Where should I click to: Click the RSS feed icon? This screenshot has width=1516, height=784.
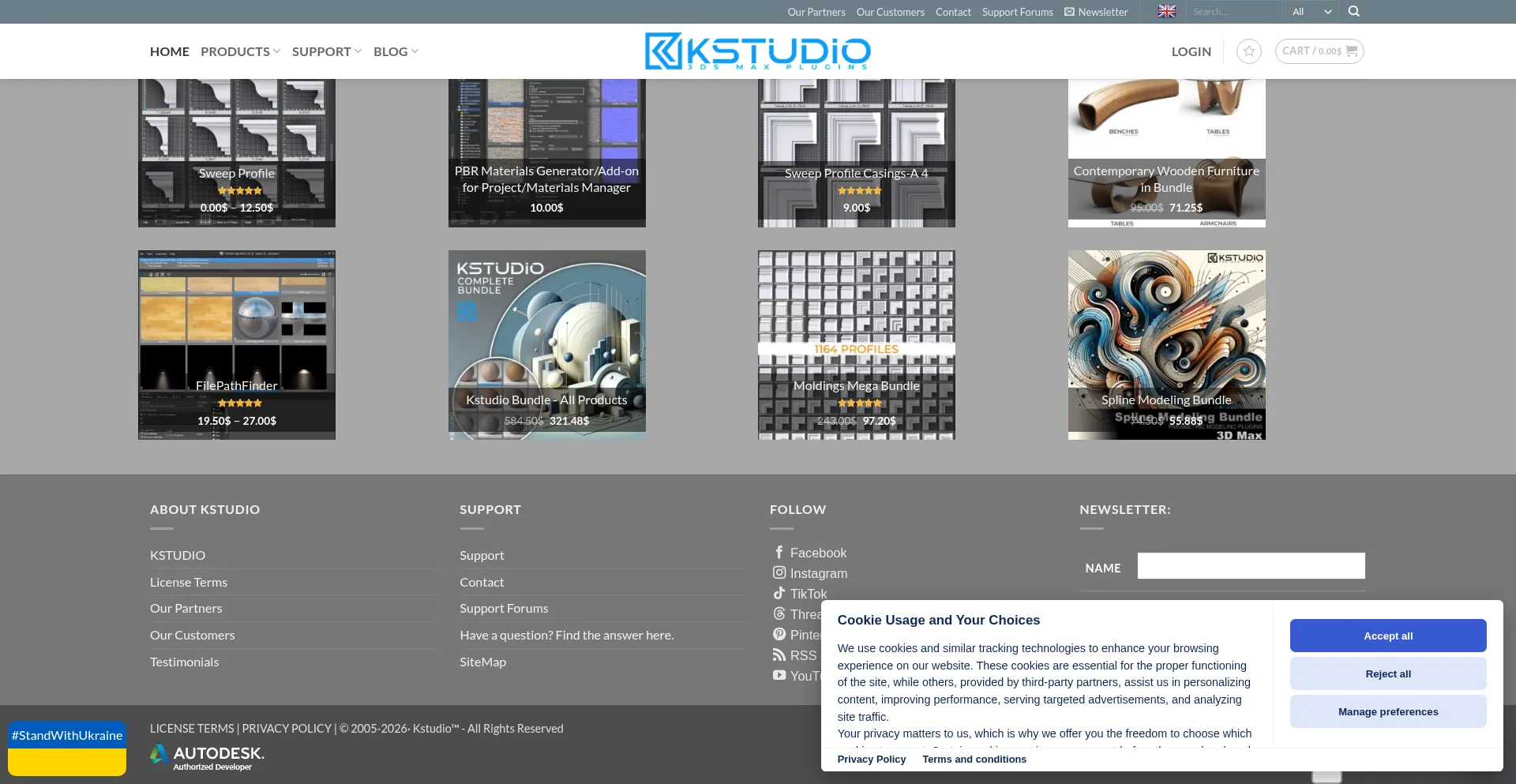(x=779, y=655)
